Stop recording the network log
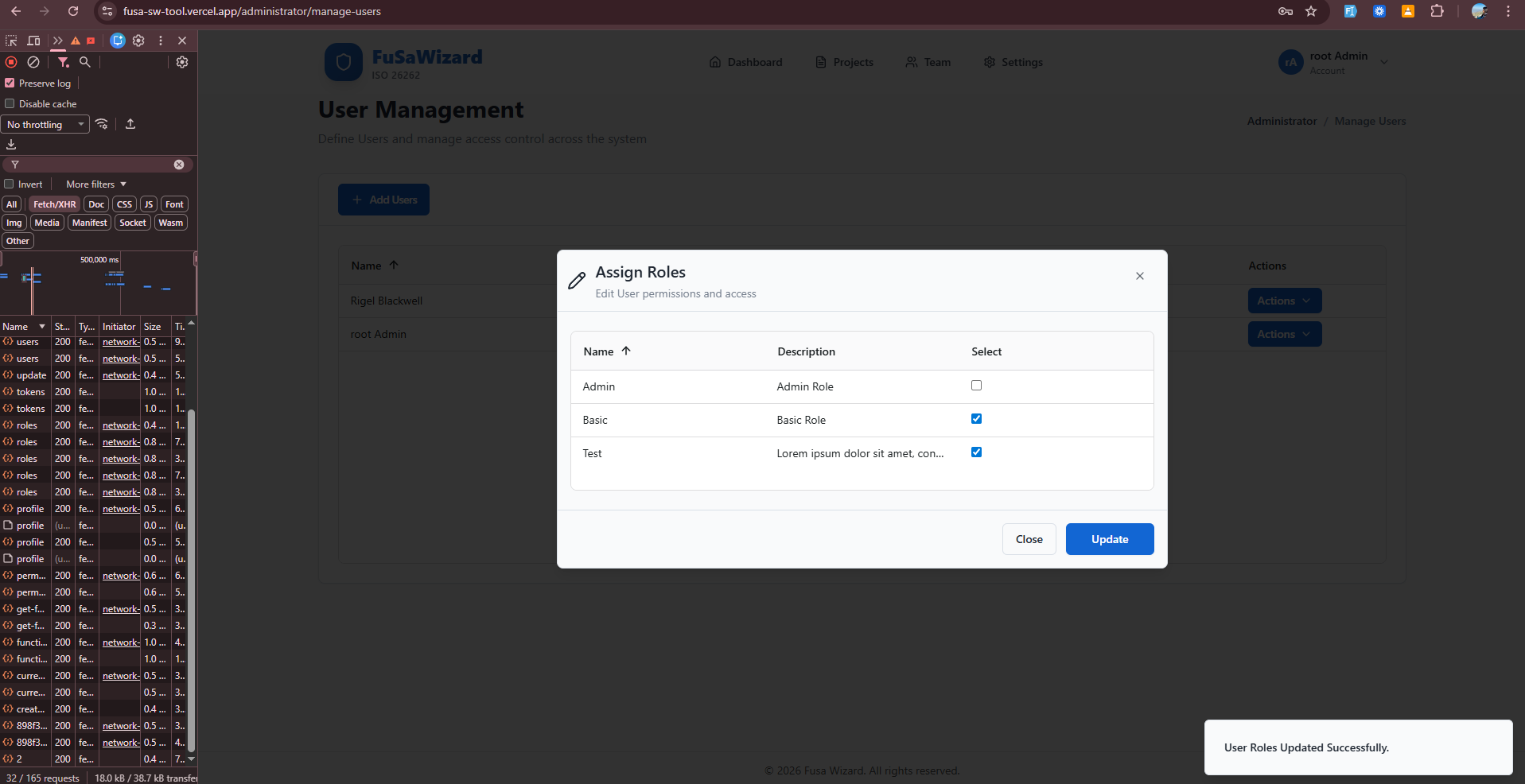 [x=11, y=62]
